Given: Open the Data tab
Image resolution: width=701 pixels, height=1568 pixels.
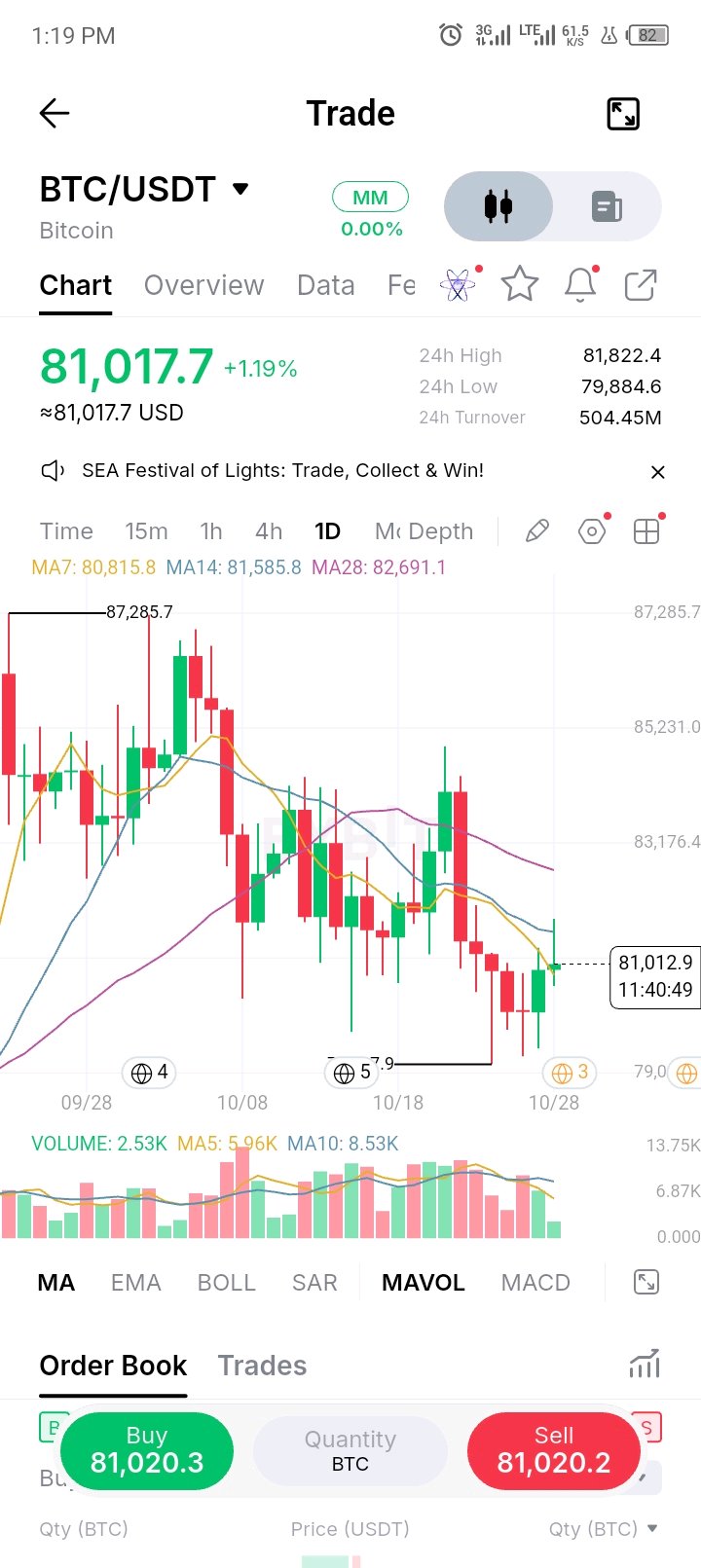Looking at the screenshot, I should tap(325, 285).
